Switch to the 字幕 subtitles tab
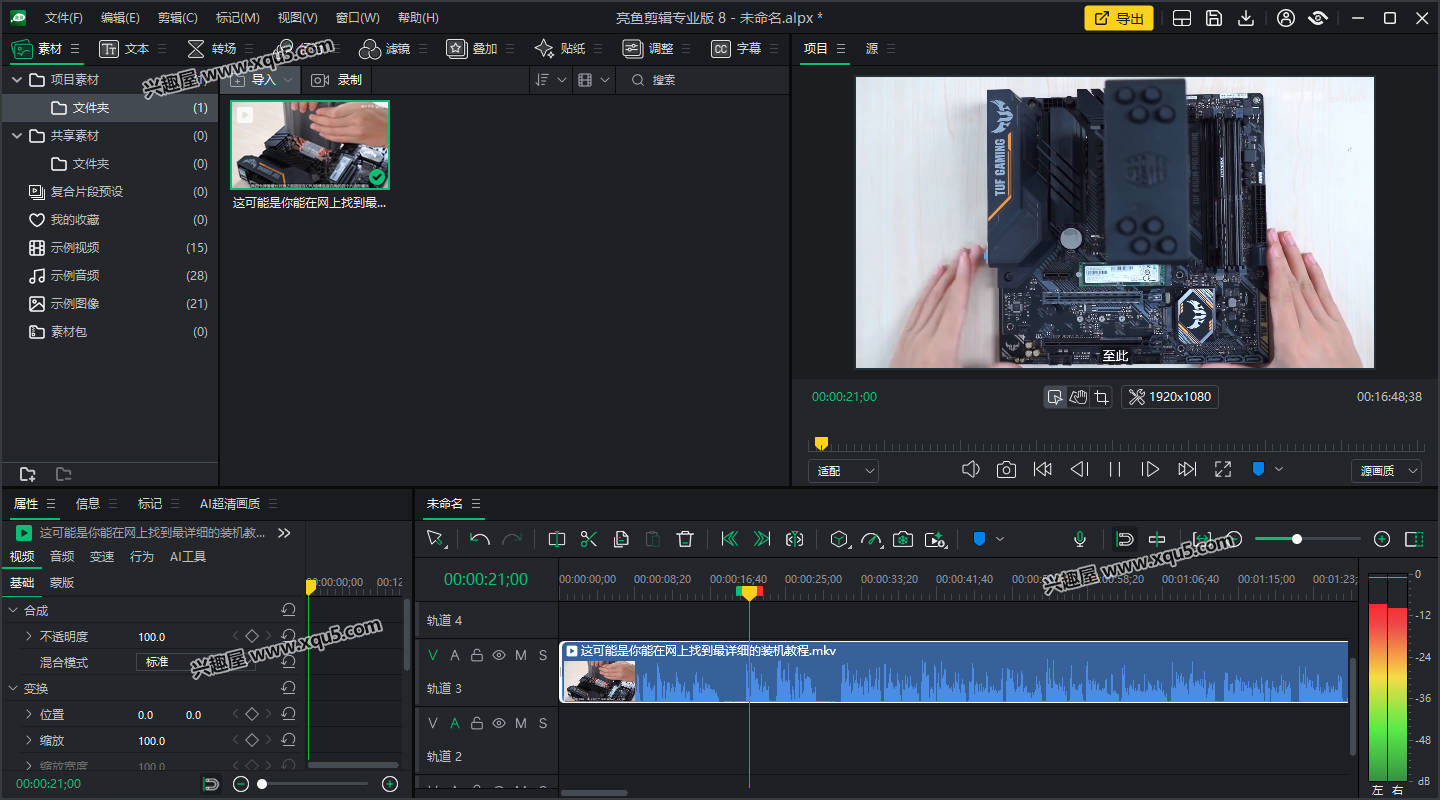 [736, 48]
